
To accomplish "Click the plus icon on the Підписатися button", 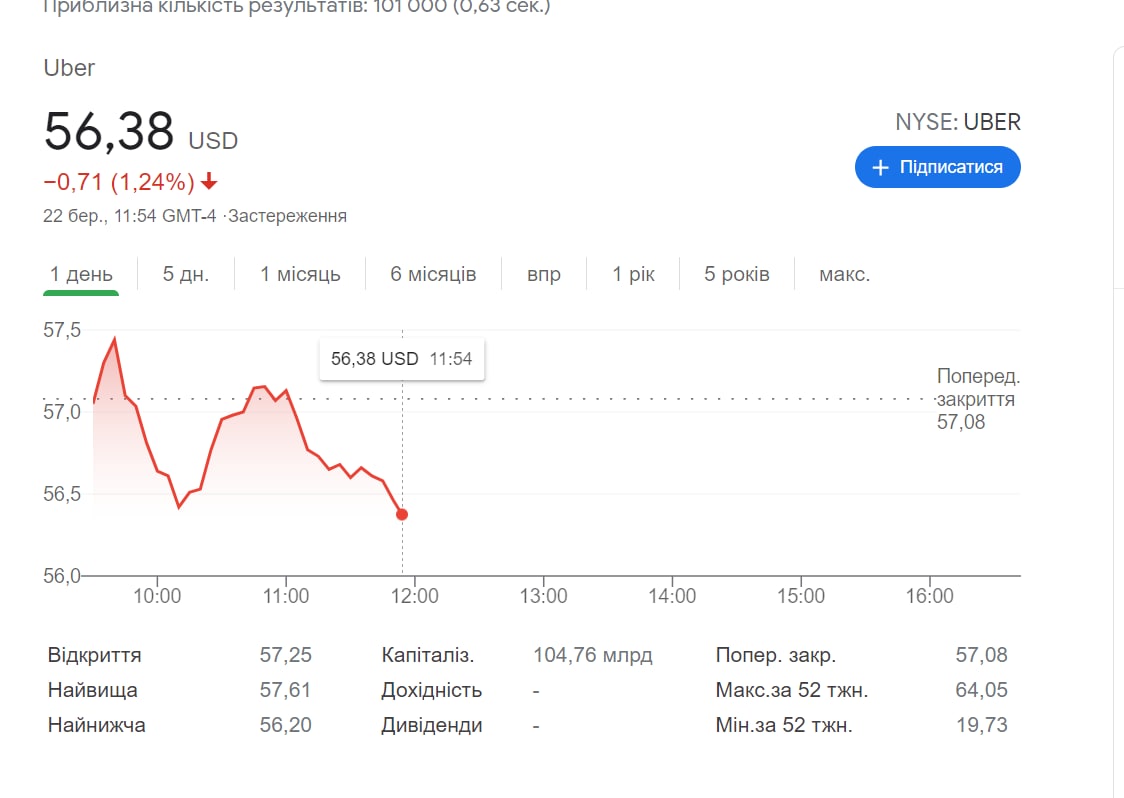I will tap(880, 167).
